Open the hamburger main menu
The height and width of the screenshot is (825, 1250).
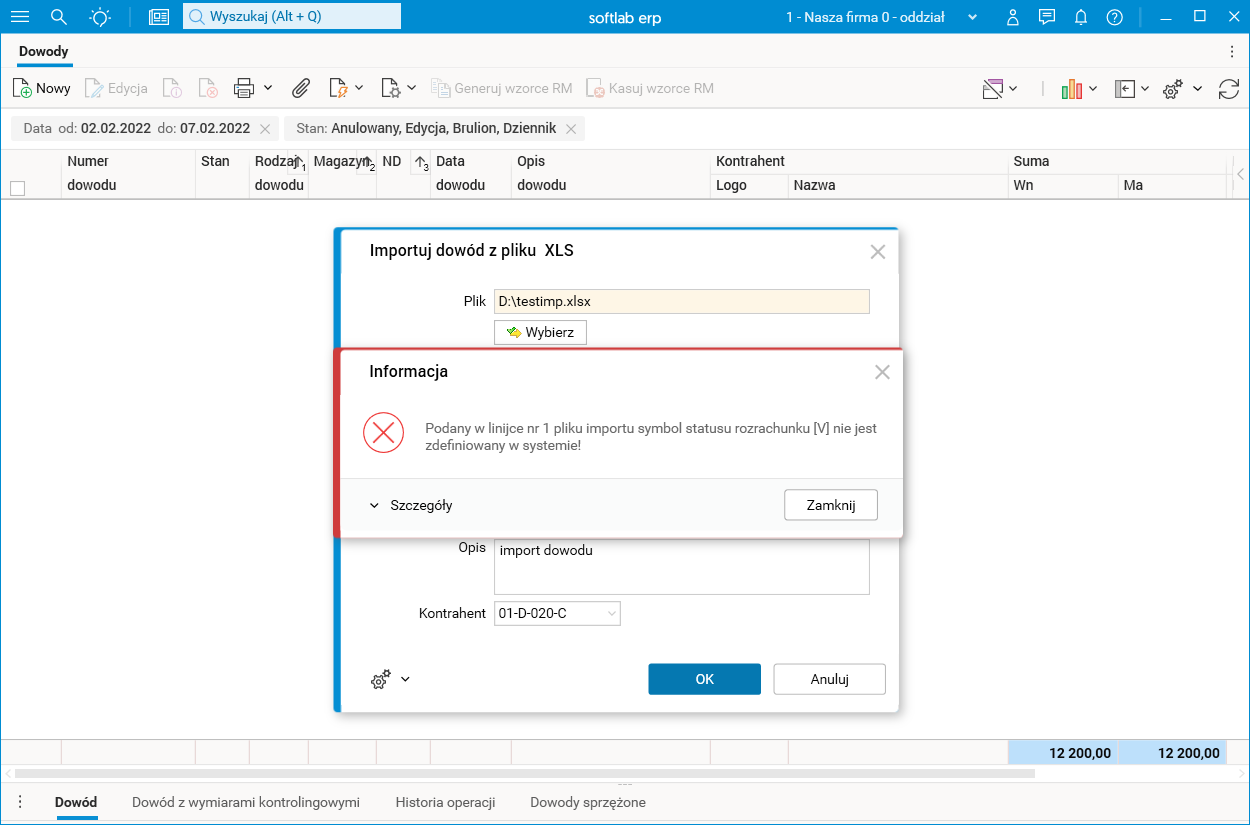coord(20,17)
